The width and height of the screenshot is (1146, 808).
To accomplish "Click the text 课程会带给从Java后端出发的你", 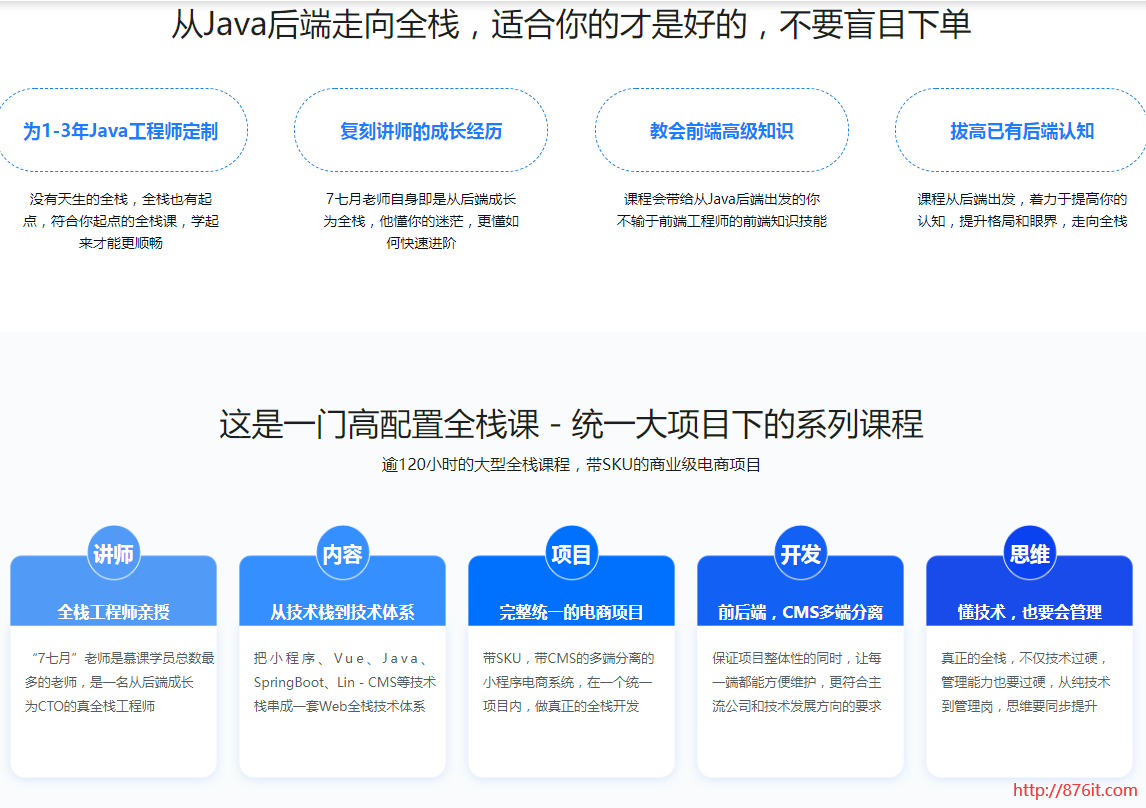I will [x=721, y=199].
